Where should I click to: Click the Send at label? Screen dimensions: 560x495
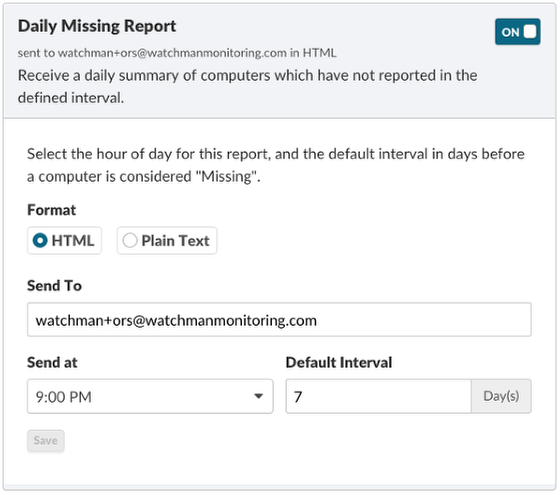click(52, 362)
